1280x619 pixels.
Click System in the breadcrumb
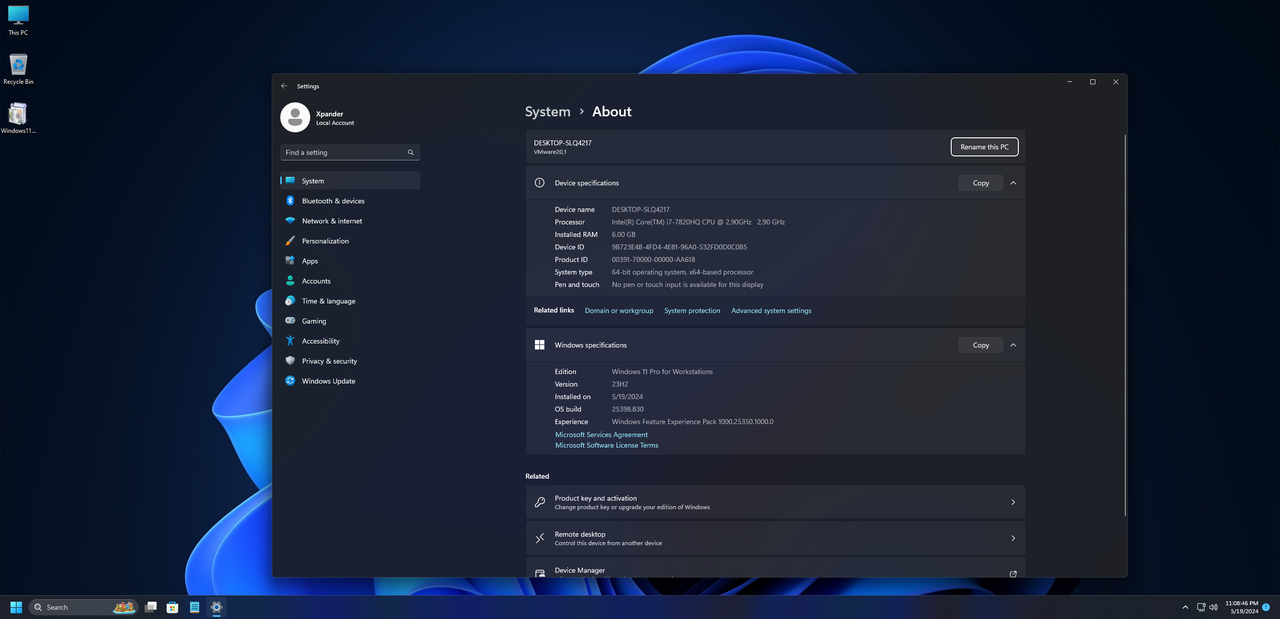548,112
